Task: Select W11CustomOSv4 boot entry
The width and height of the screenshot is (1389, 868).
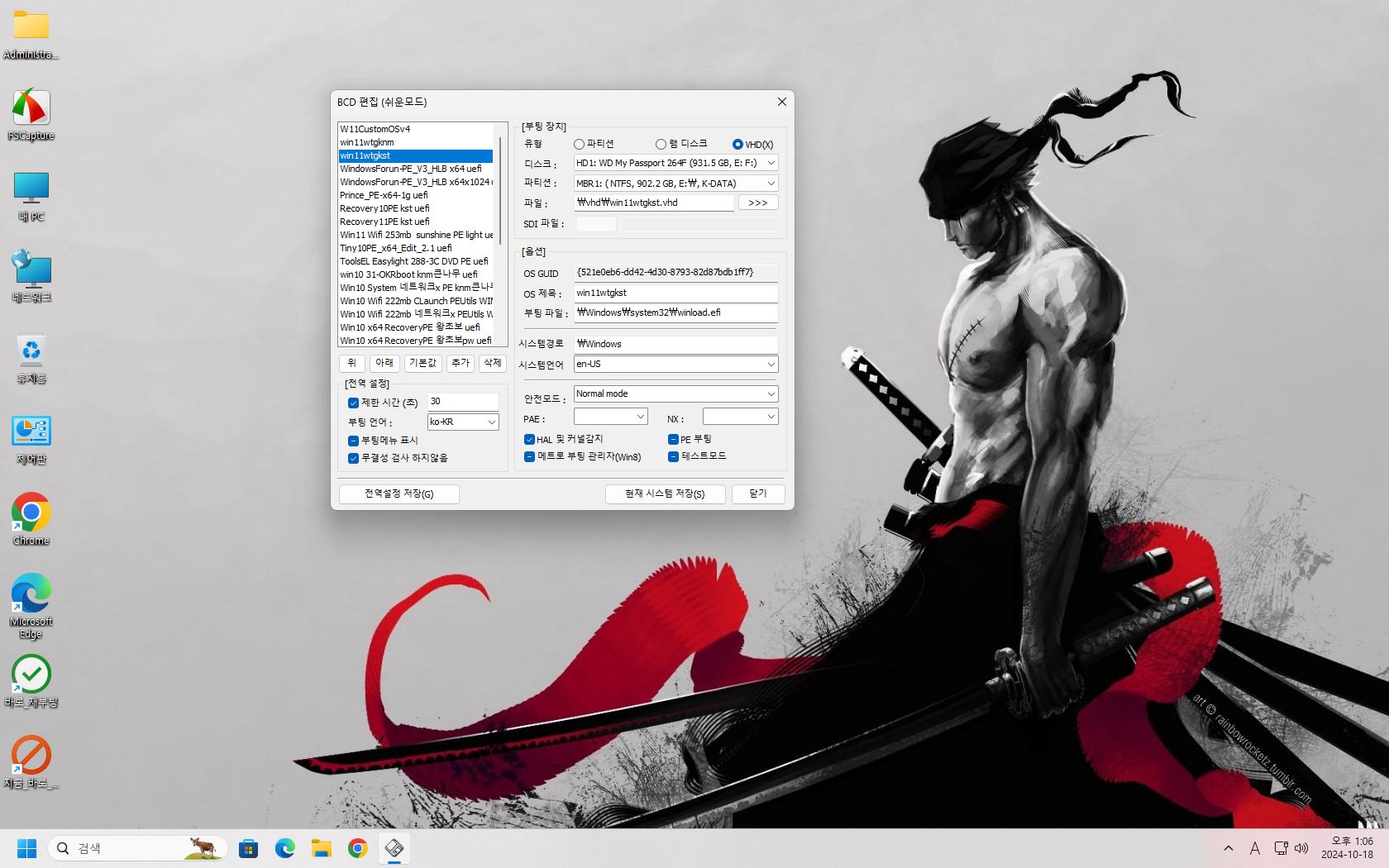Action: 416,129
